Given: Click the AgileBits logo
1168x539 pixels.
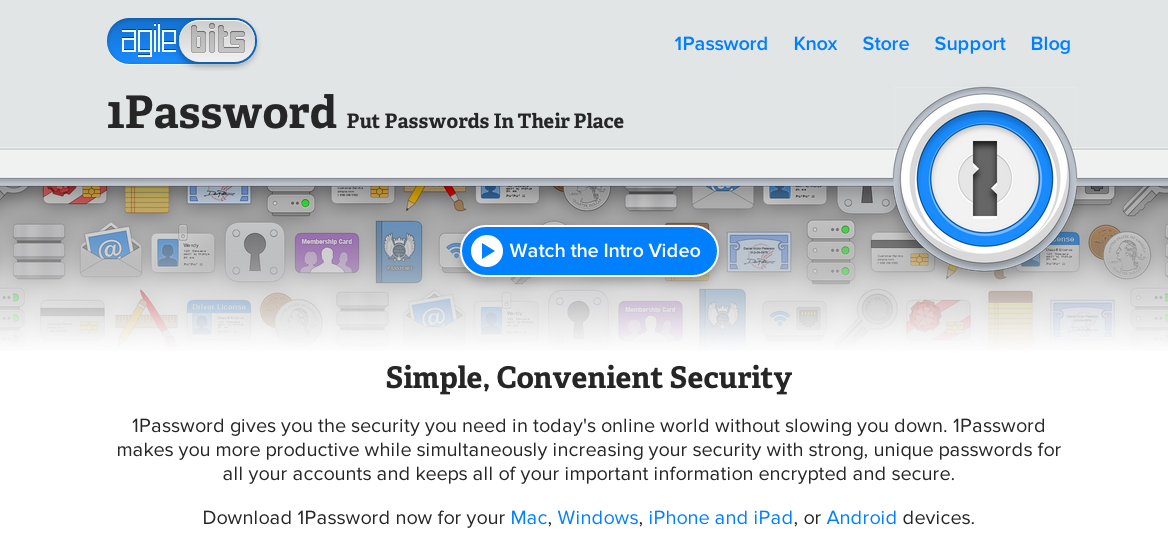Looking at the screenshot, I should pyautogui.click(x=182, y=41).
